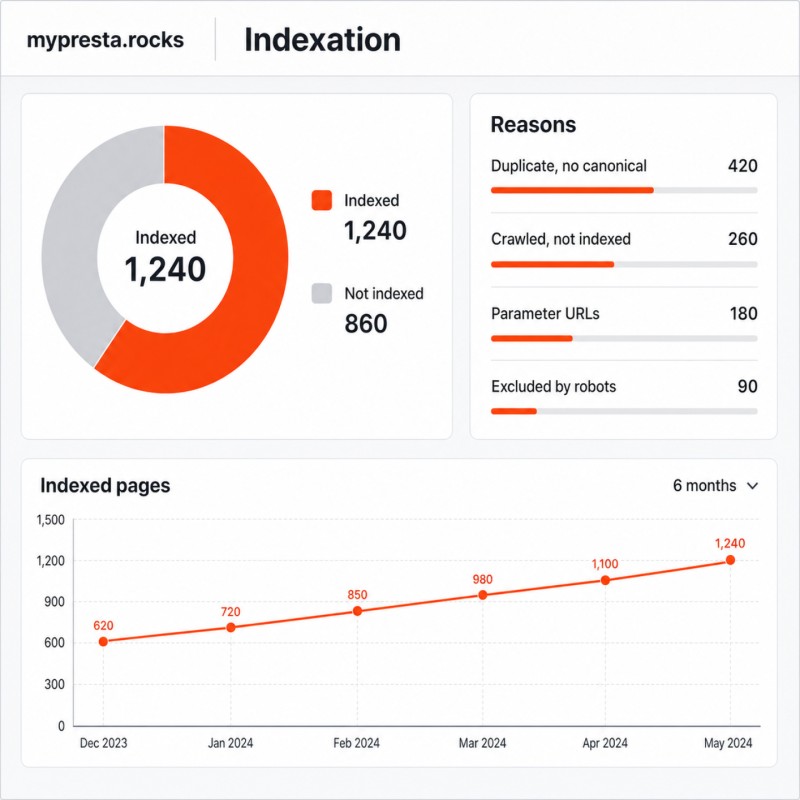This screenshot has height=800, width=800.
Task: Click the 1,200 y-axis label
Action: 51,561
